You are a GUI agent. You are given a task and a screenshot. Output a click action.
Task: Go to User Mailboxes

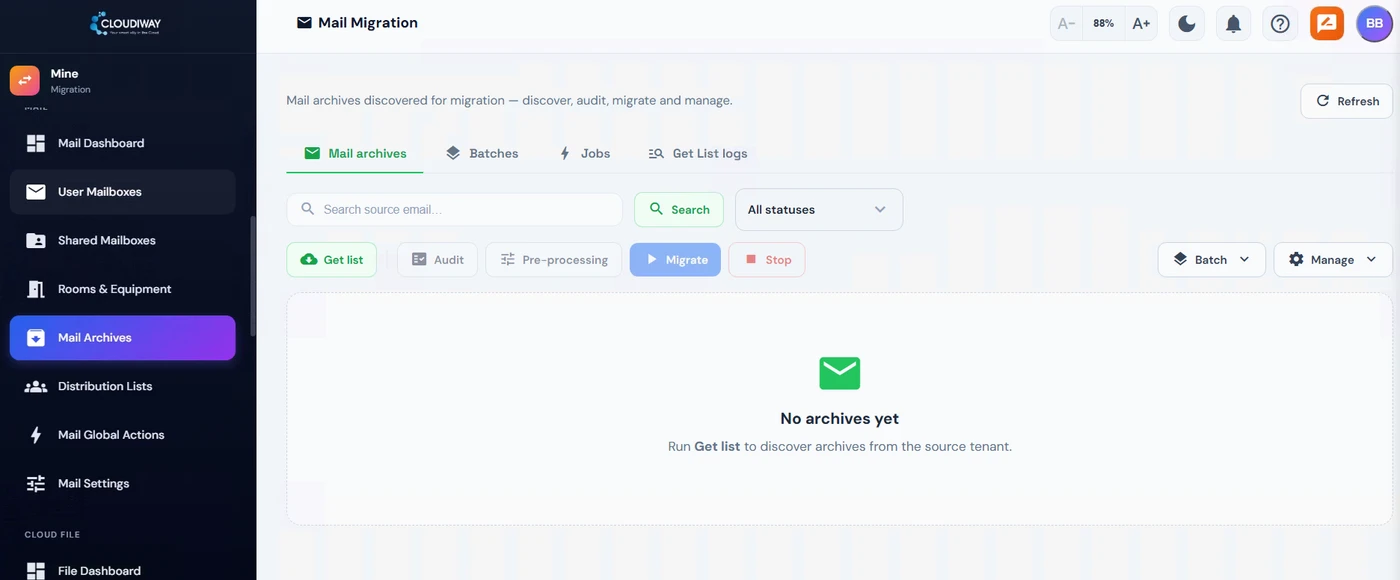[123, 192]
